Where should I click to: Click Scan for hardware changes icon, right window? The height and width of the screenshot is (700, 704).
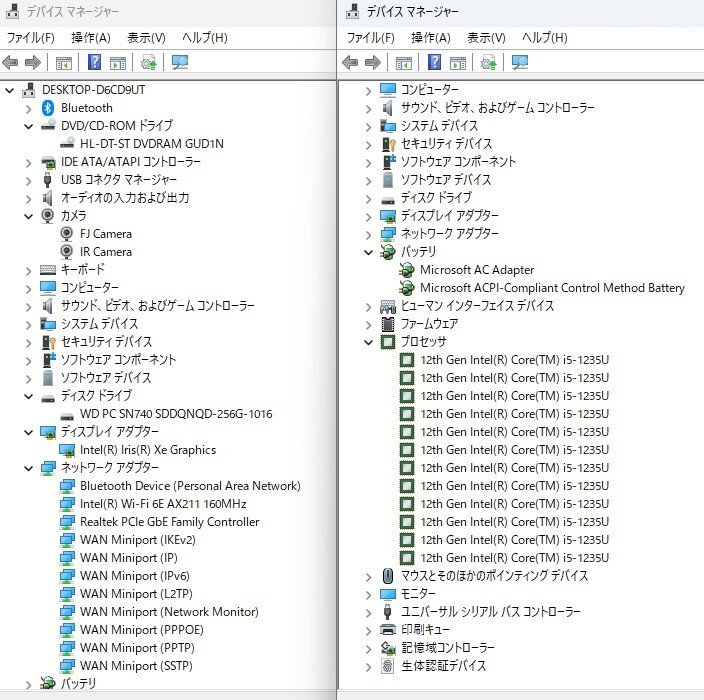pyautogui.click(x=520, y=62)
